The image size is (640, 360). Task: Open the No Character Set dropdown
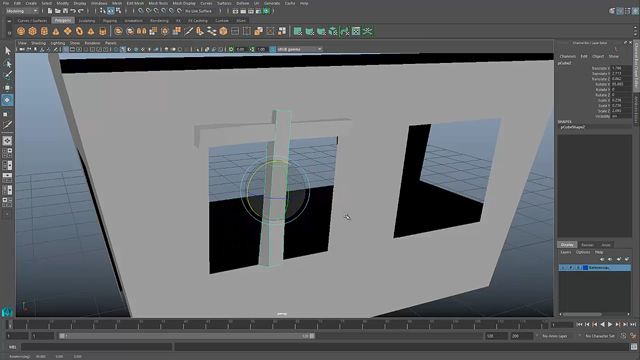point(600,336)
